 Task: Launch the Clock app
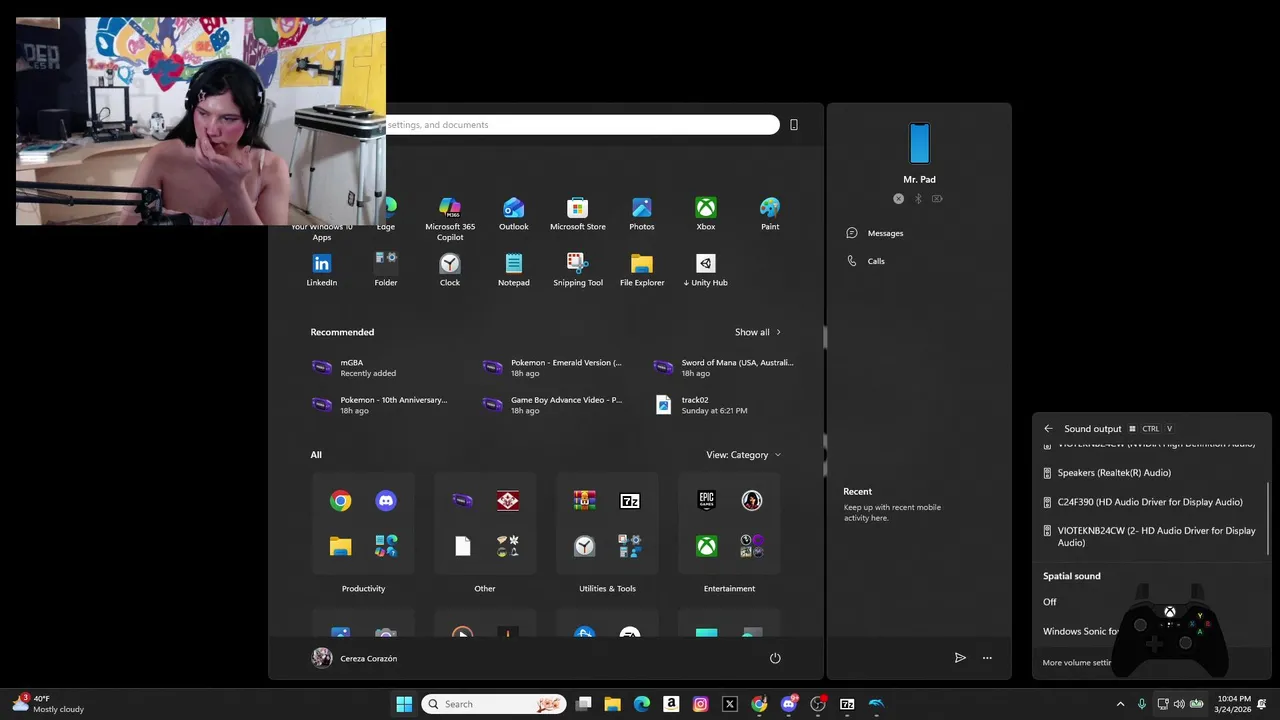pyautogui.click(x=450, y=270)
